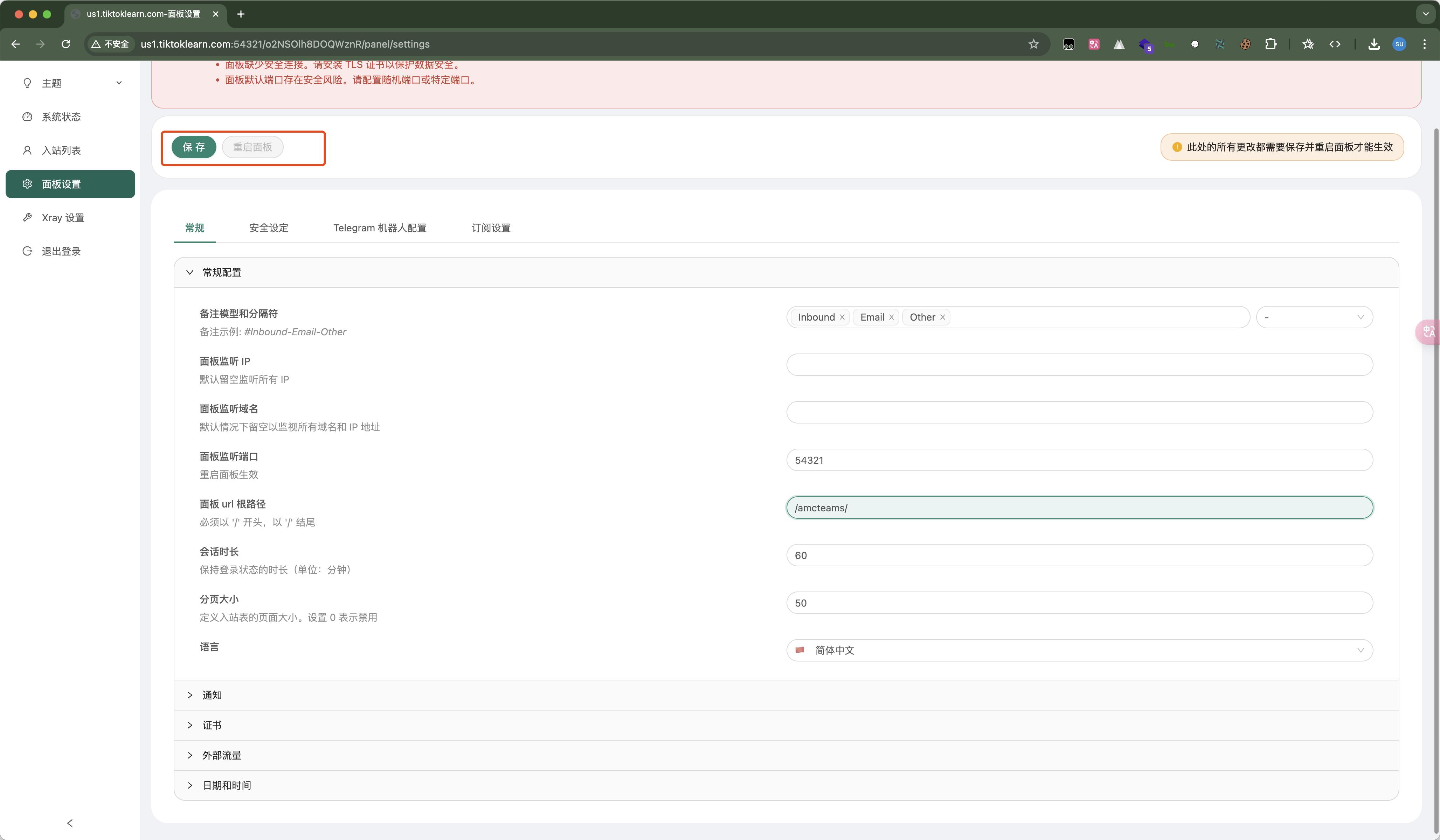Open the language dropdown
Viewport: 1440px width, 840px height.
point(1079,650)
